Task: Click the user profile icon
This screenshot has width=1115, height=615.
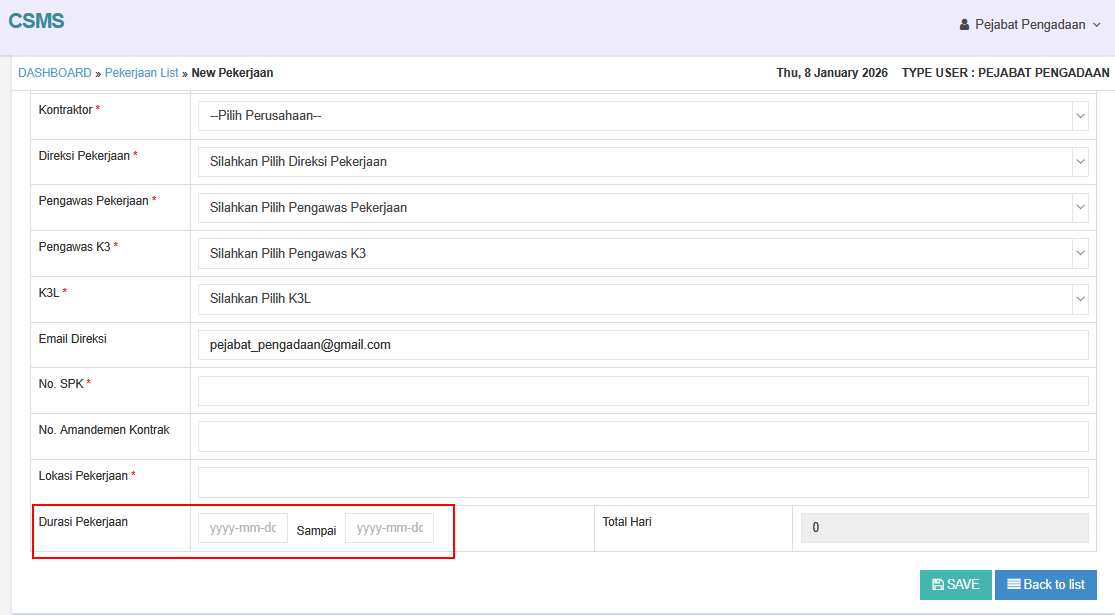Action: [x=964, y=25]
